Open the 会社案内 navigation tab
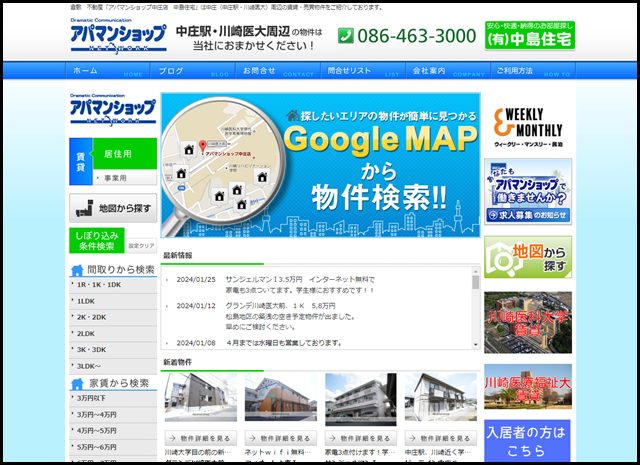This screenshot has width=640, height=465. 448,71
